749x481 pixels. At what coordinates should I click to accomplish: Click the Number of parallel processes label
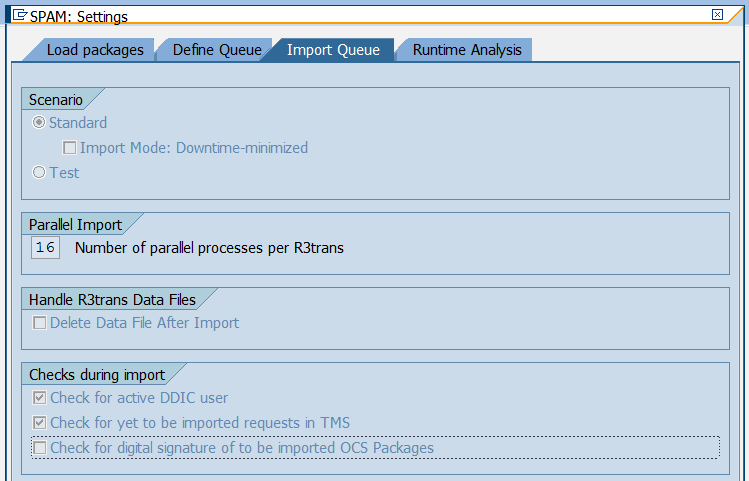[x=209, y=248]
